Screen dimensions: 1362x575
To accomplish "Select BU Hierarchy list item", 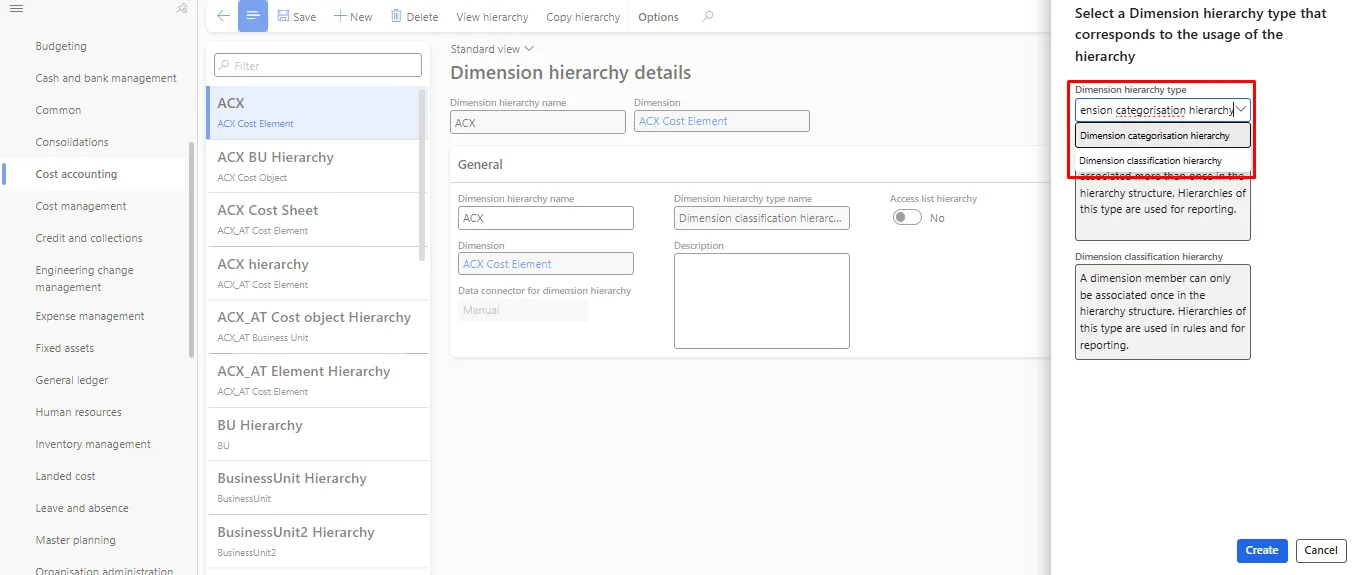I will pyautogui.click(x=316, y=434).
